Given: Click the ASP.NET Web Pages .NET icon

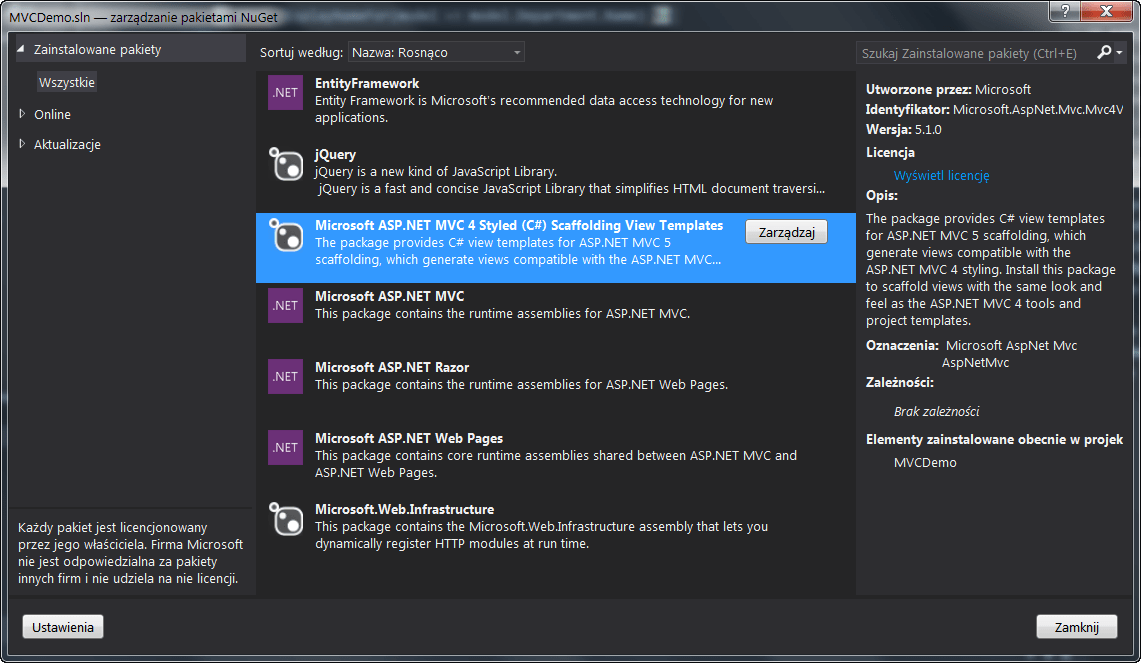Looking at the screenshot, I should [285, 448].
